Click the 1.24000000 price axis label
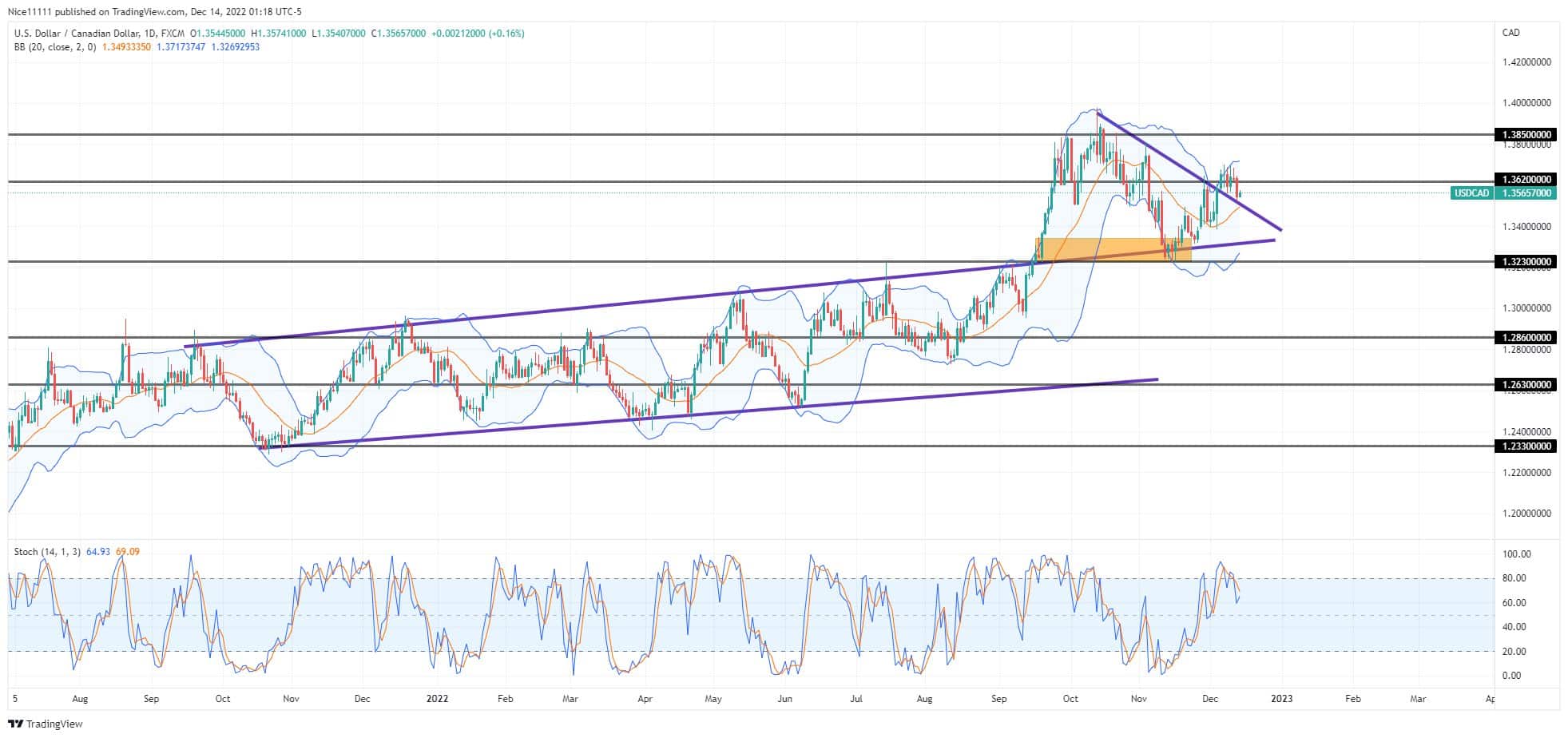This screenshot has width=1568, height=738. pos(1526,432)
